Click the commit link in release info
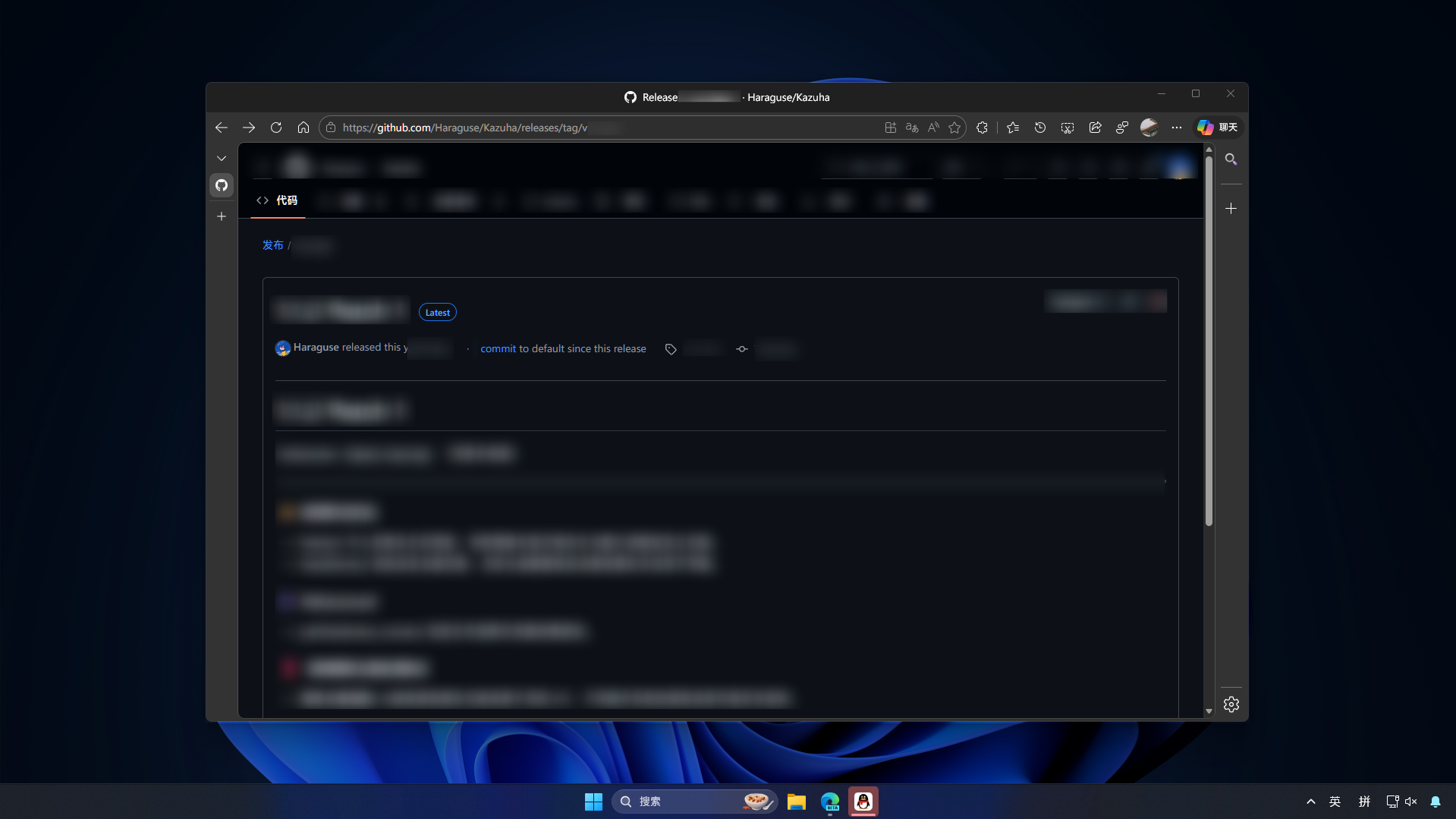 click(x=498, y=349)
